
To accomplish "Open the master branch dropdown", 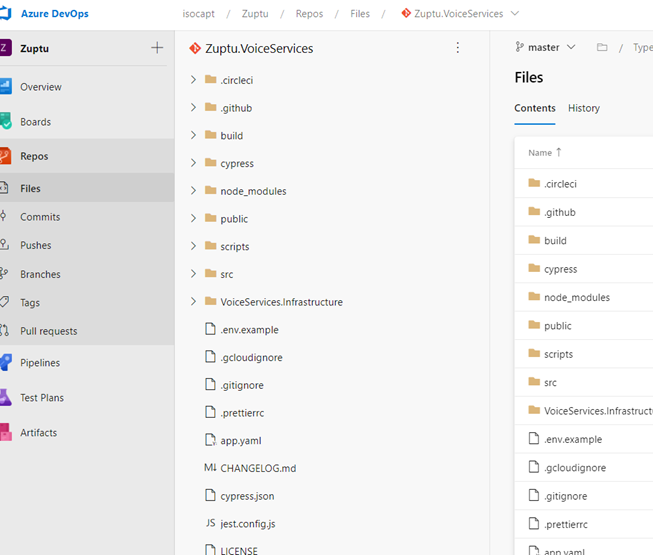I will point(546,47).
